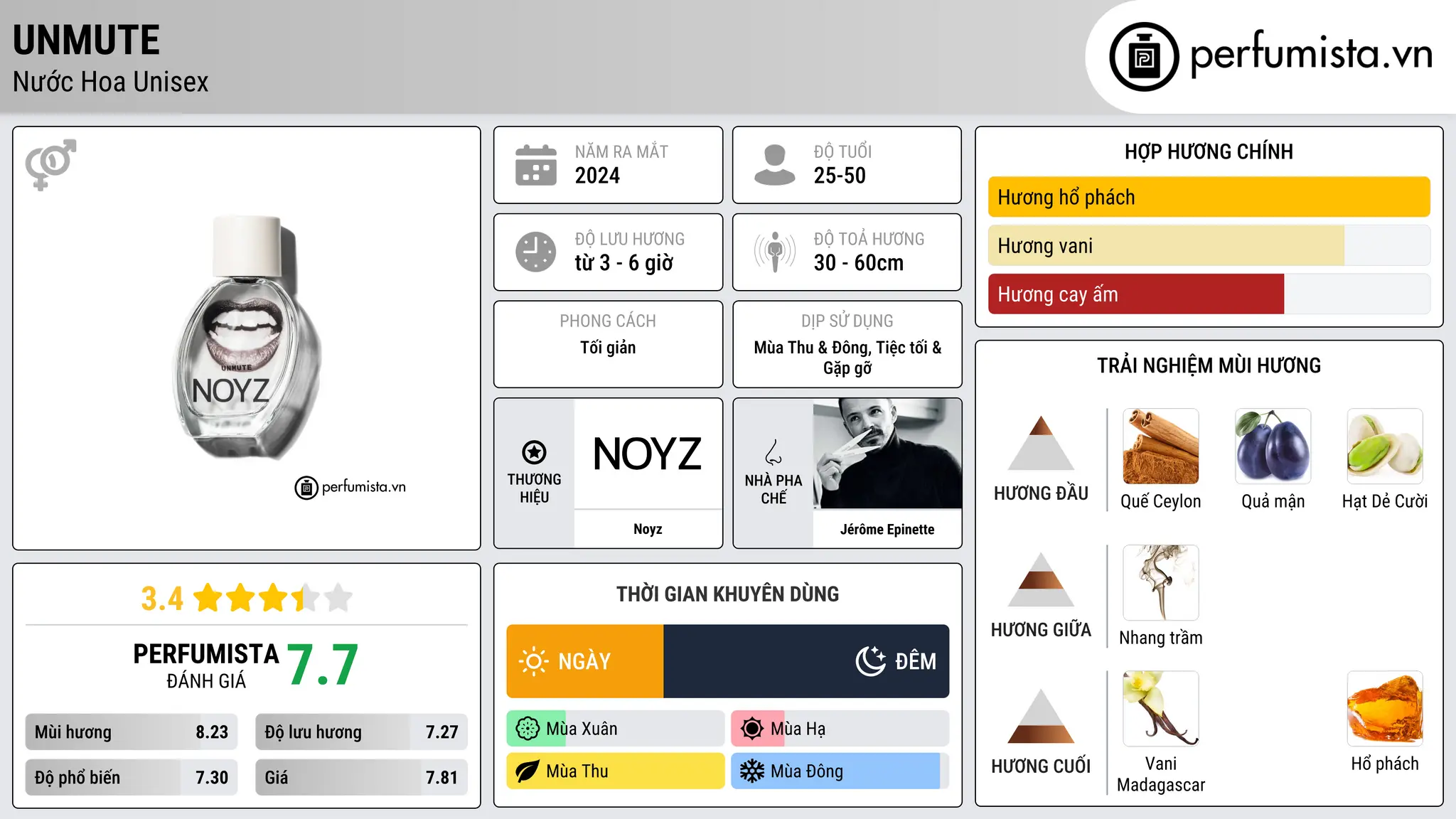
Task: Select the Nhang trầm note image
Action: 1161,583
